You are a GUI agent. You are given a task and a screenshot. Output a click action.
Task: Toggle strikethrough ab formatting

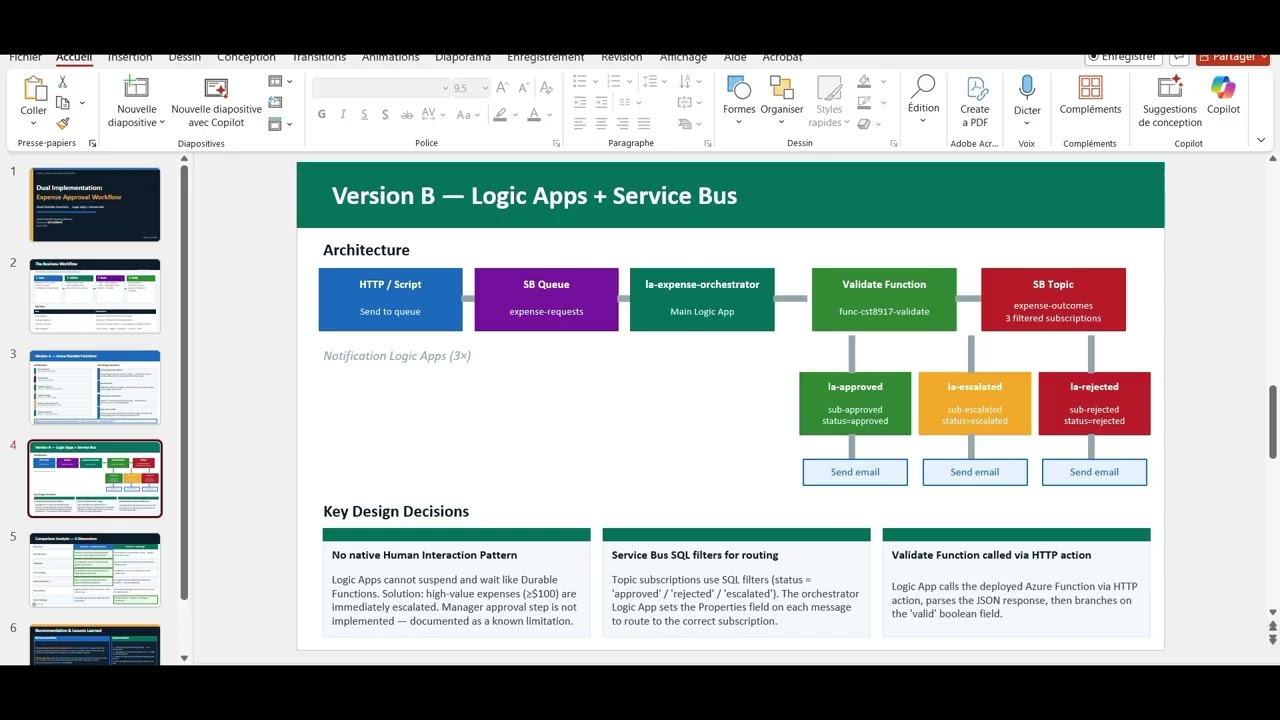[409, 115]
